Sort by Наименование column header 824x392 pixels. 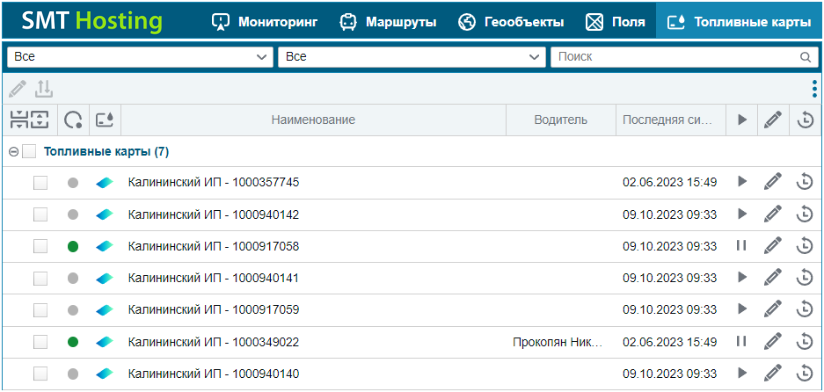point(313,120)
